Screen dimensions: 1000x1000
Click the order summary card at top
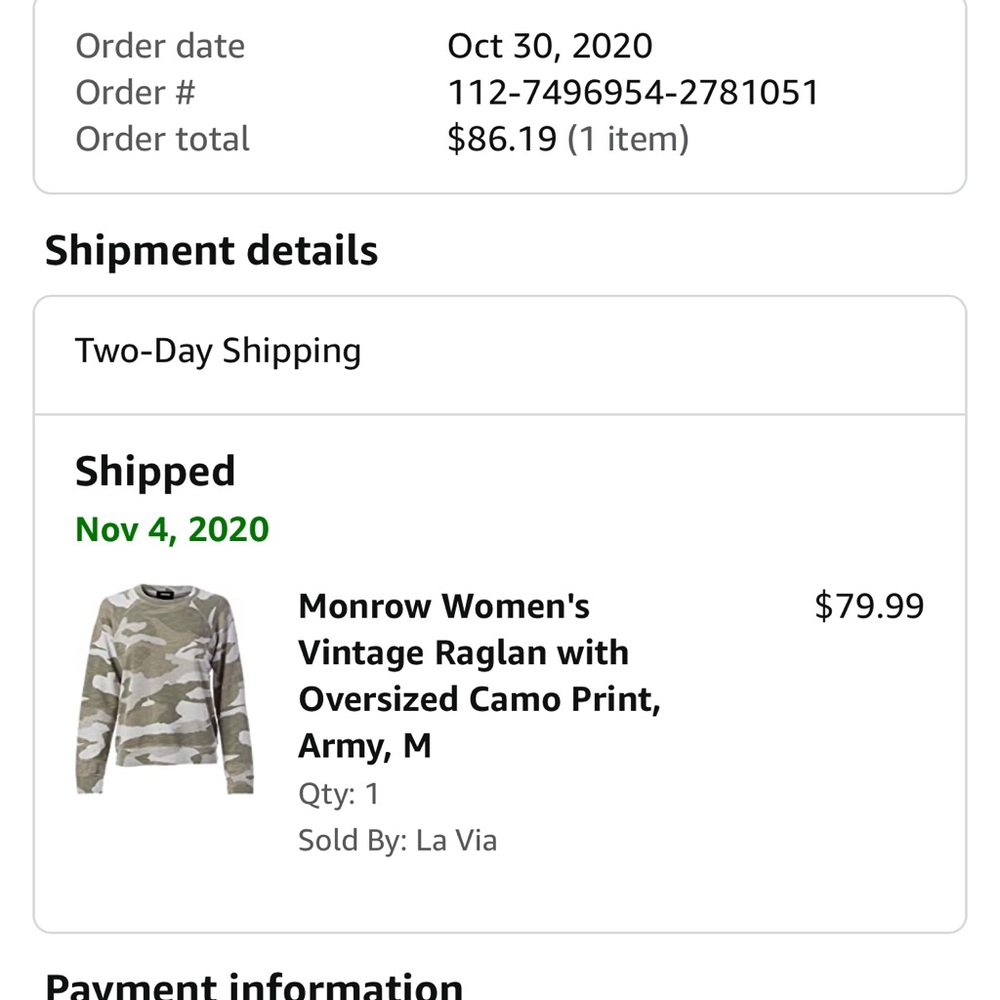pyautogui.click(x=500, y=95)
